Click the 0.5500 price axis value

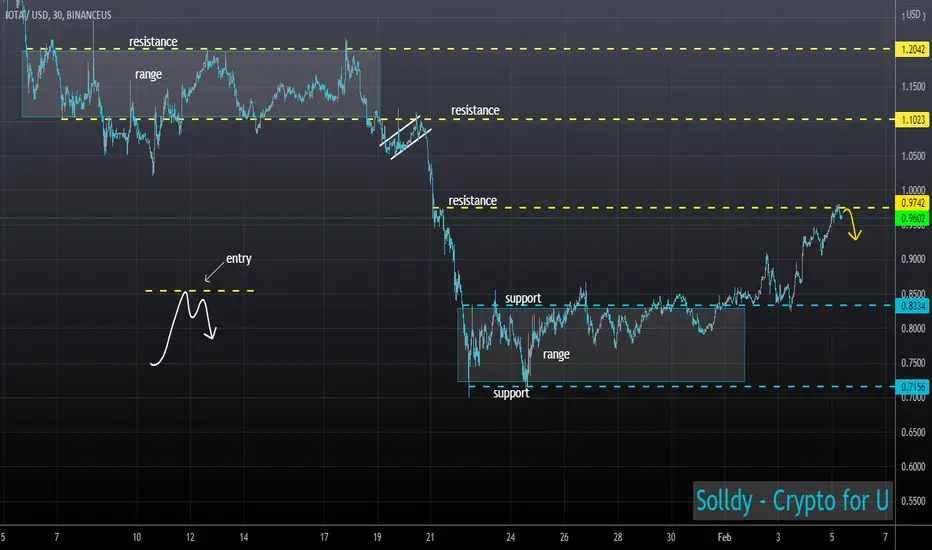913,501
